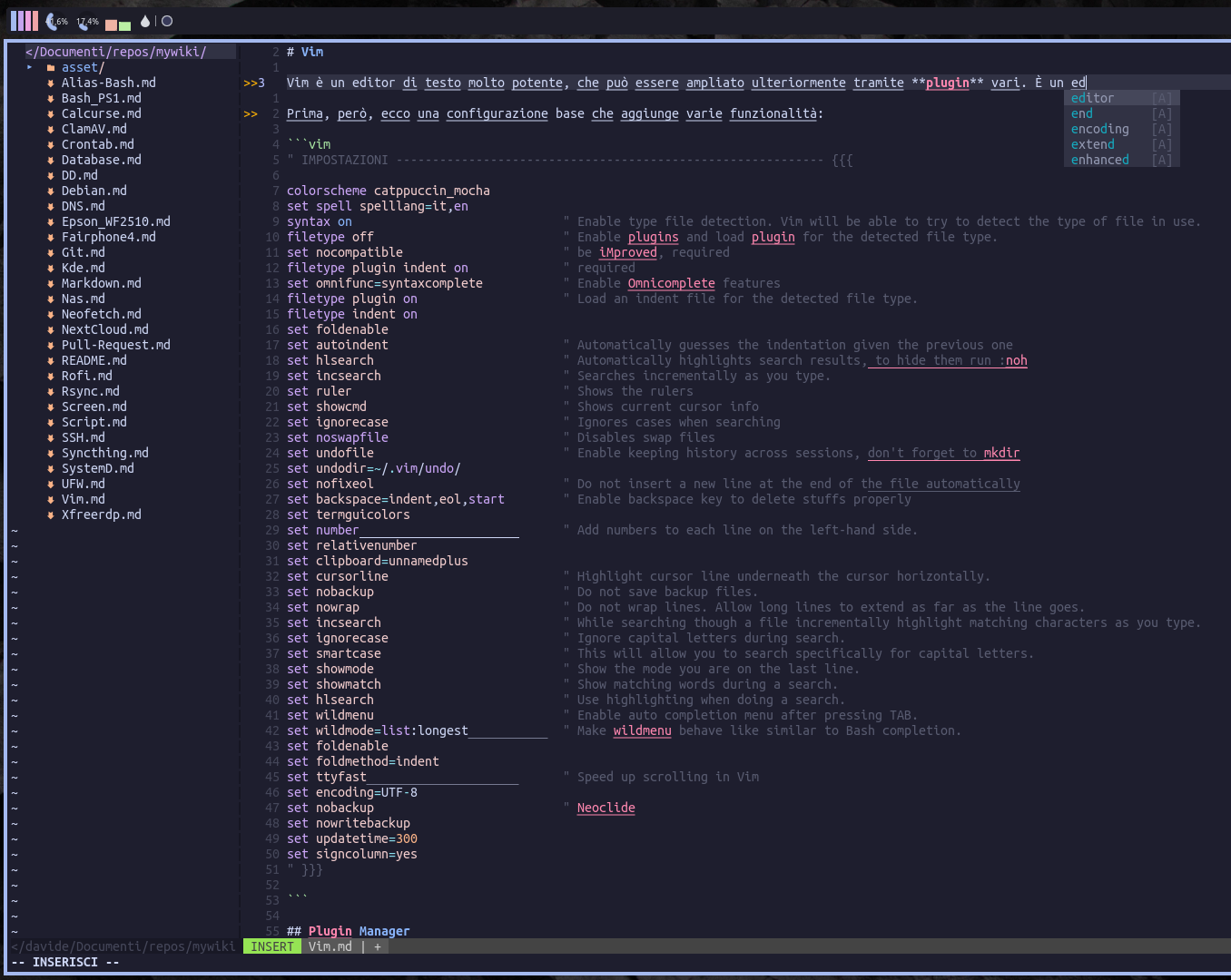The width and height of the screenshot is (1231, 980).
Task: Click the green square in top bar
Action: (x=125, y=25)
